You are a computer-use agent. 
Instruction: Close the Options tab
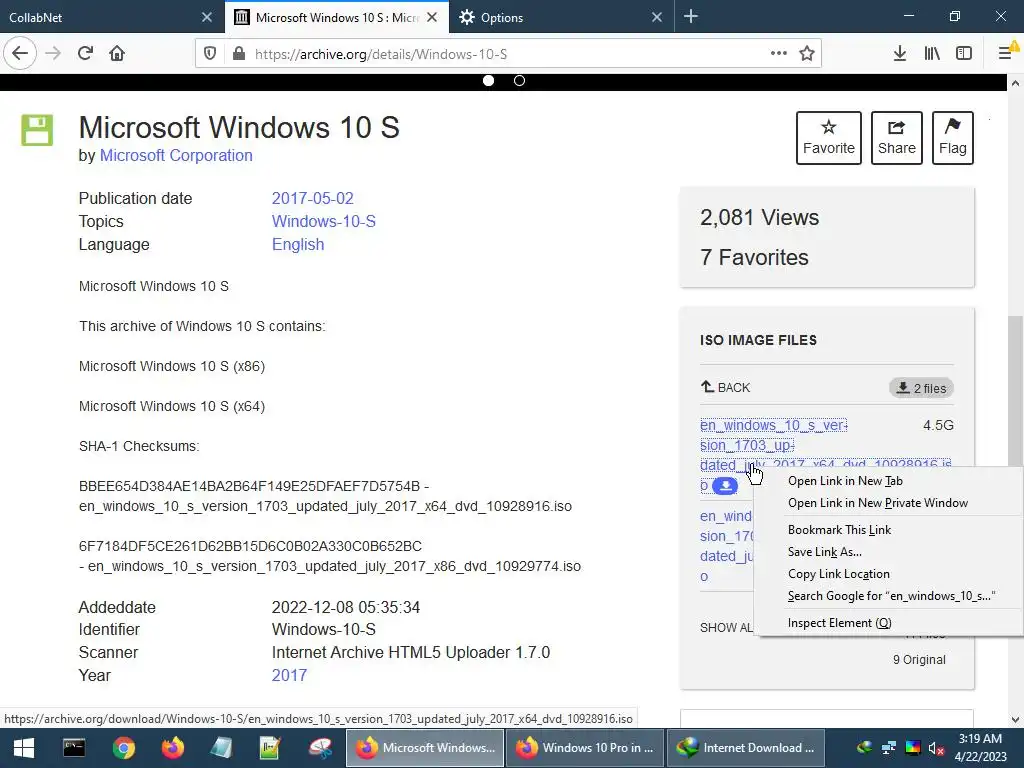click(657, 17)
